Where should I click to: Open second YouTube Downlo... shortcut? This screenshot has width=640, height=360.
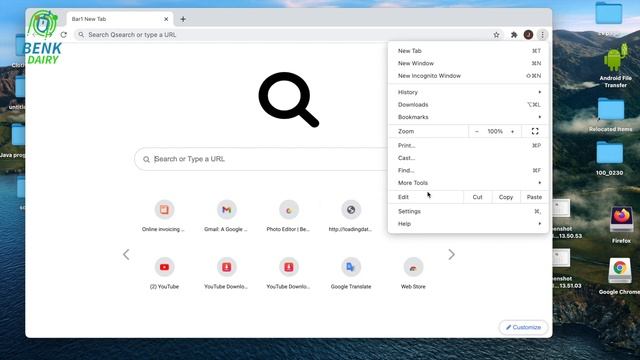pos(289,273)
